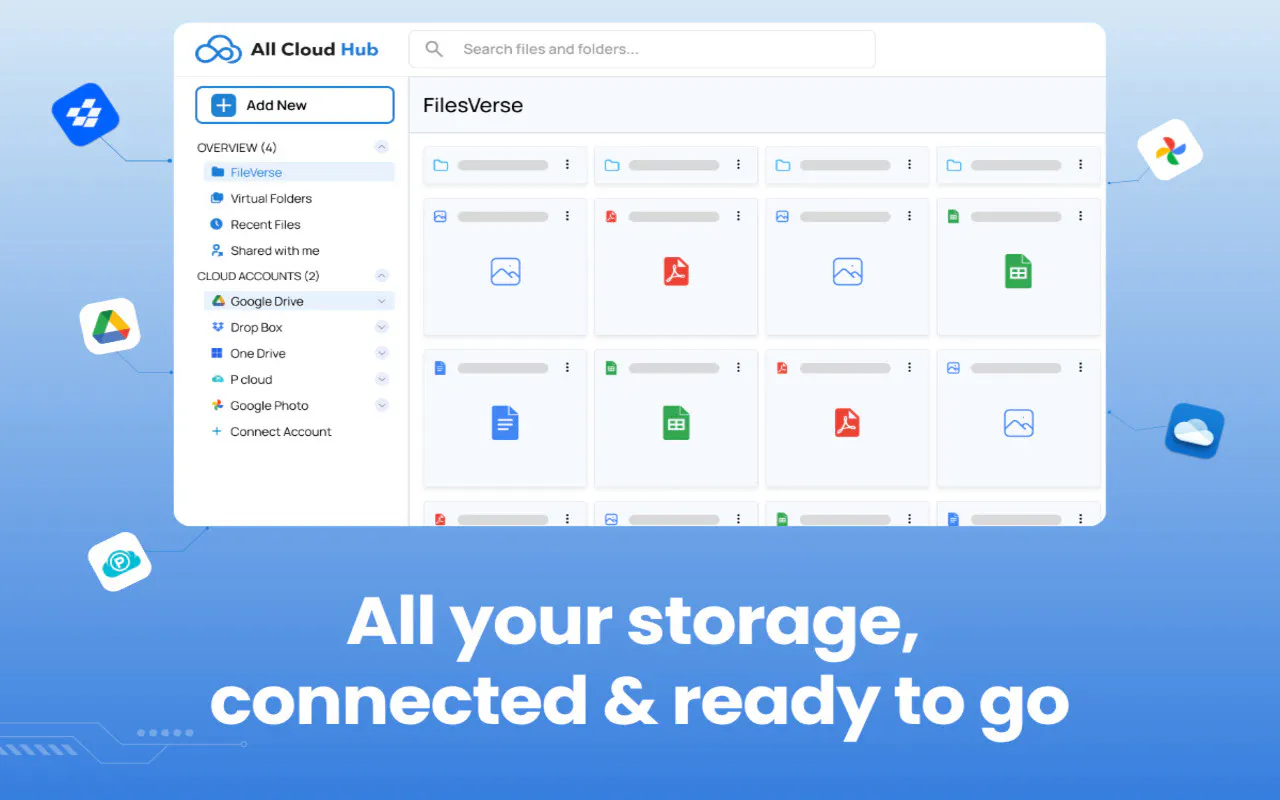Screen dimensions: 1280x800
Task: Open the three-dot menu on the large Docs card
Action: 567,368
